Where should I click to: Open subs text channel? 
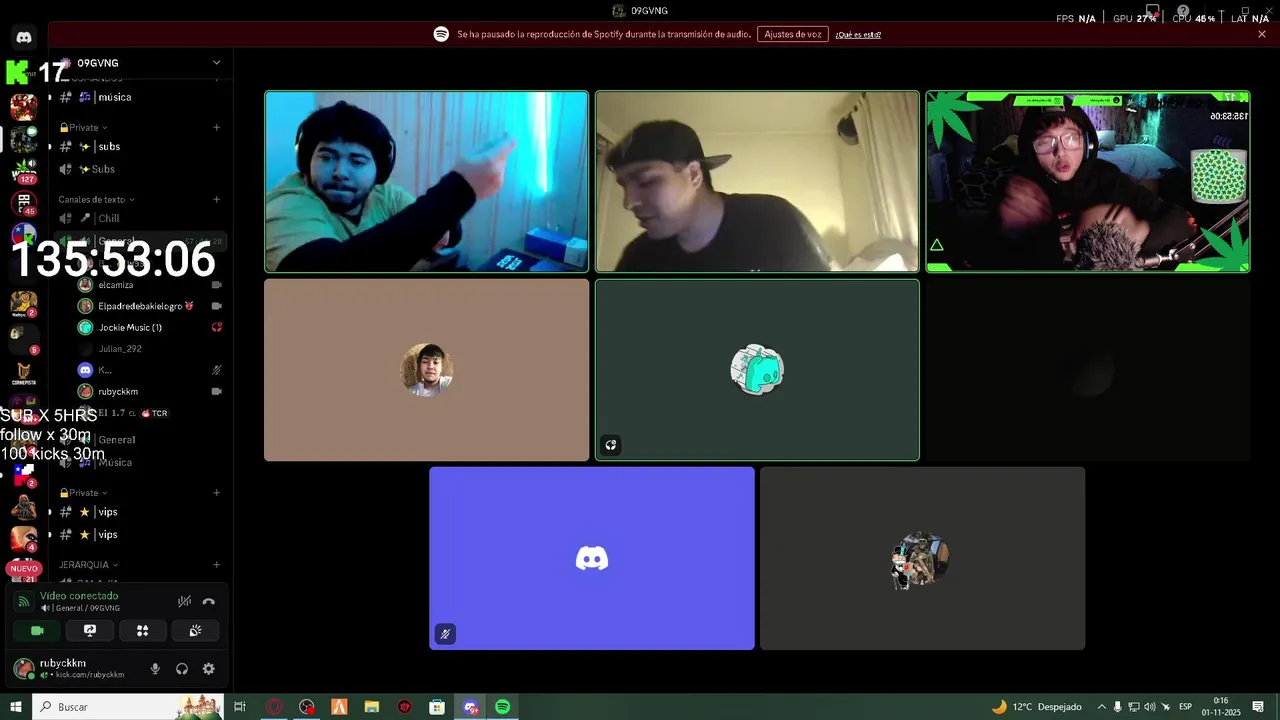pyautogui.click(x=140, y=147)
